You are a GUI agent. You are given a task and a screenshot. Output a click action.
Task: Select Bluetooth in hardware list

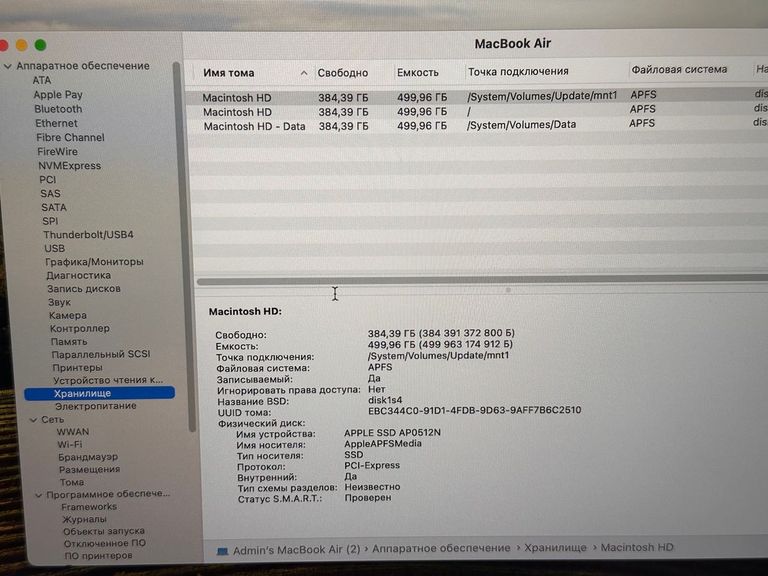[58, 109]
